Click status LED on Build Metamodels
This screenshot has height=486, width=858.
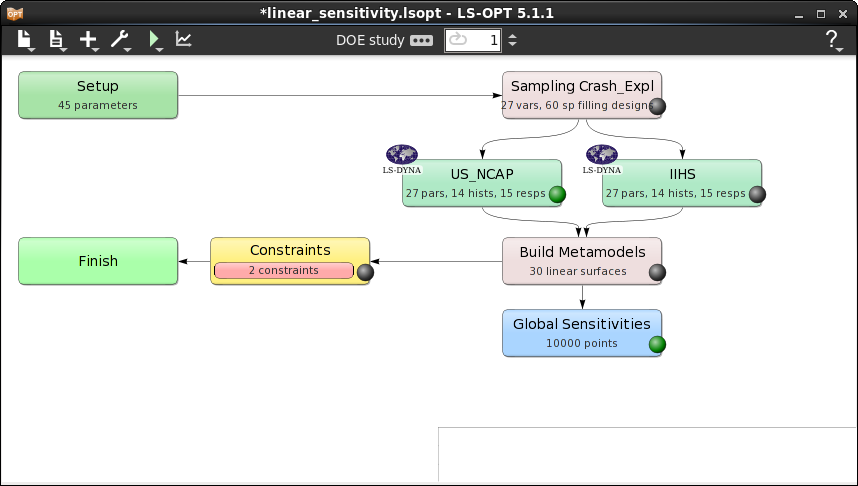[x=657, y=272]
